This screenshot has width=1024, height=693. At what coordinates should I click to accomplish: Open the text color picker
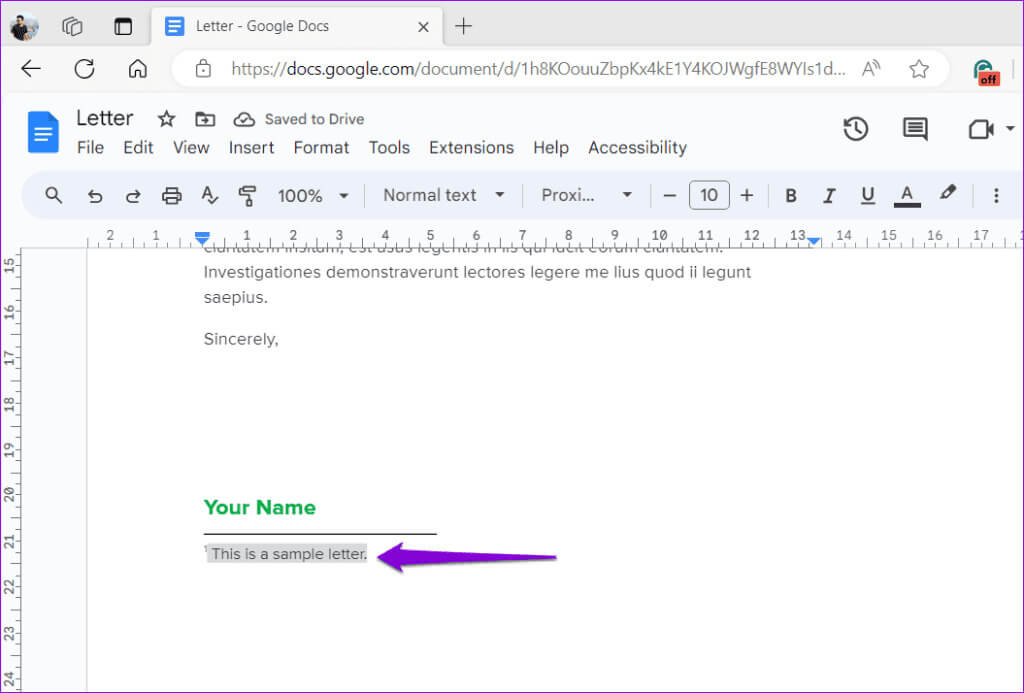(907, 196)
